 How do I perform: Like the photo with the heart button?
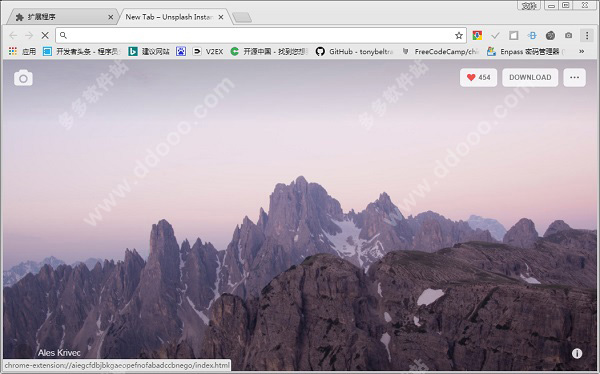(x=478, y=77)
